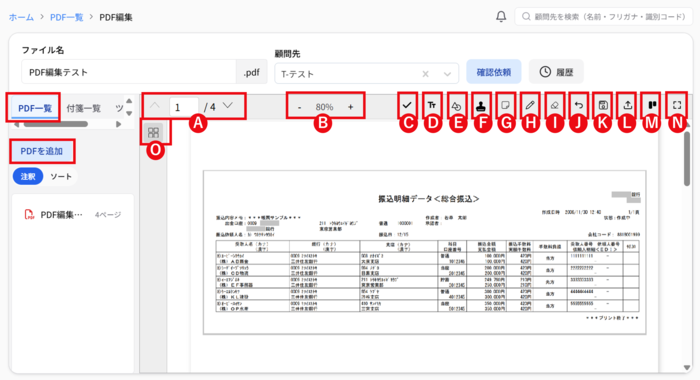Click the 確認依頼 button

[x=494, y=72]
